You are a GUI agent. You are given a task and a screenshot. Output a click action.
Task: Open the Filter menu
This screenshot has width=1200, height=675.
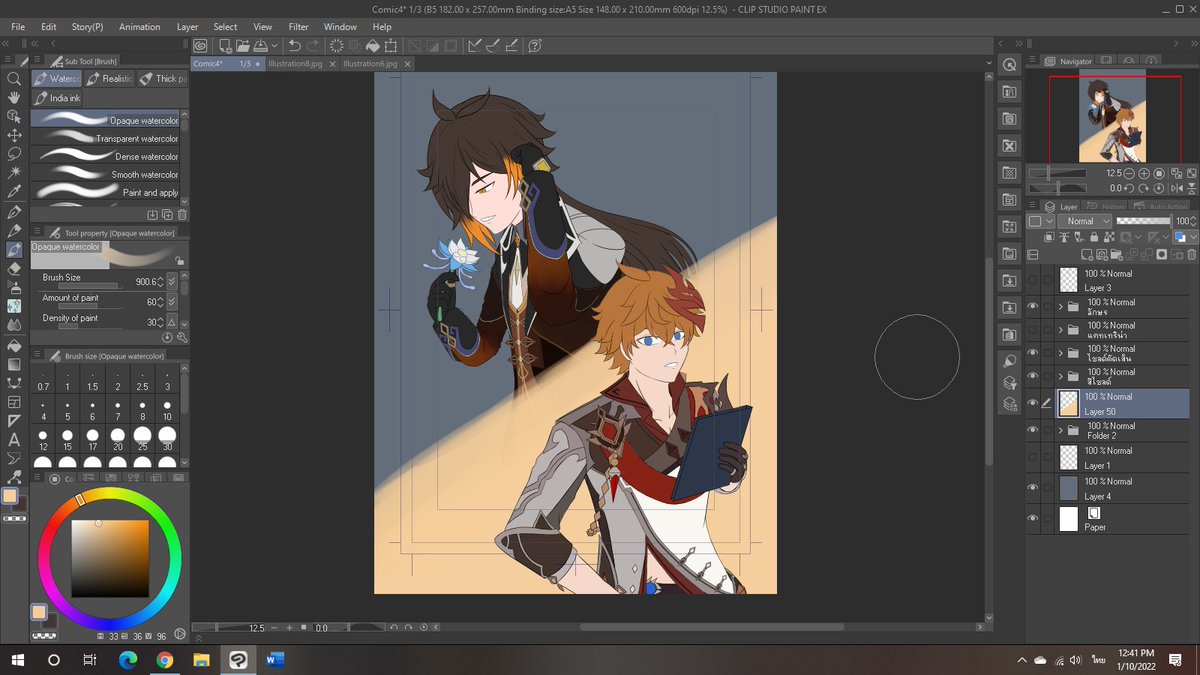298,27
